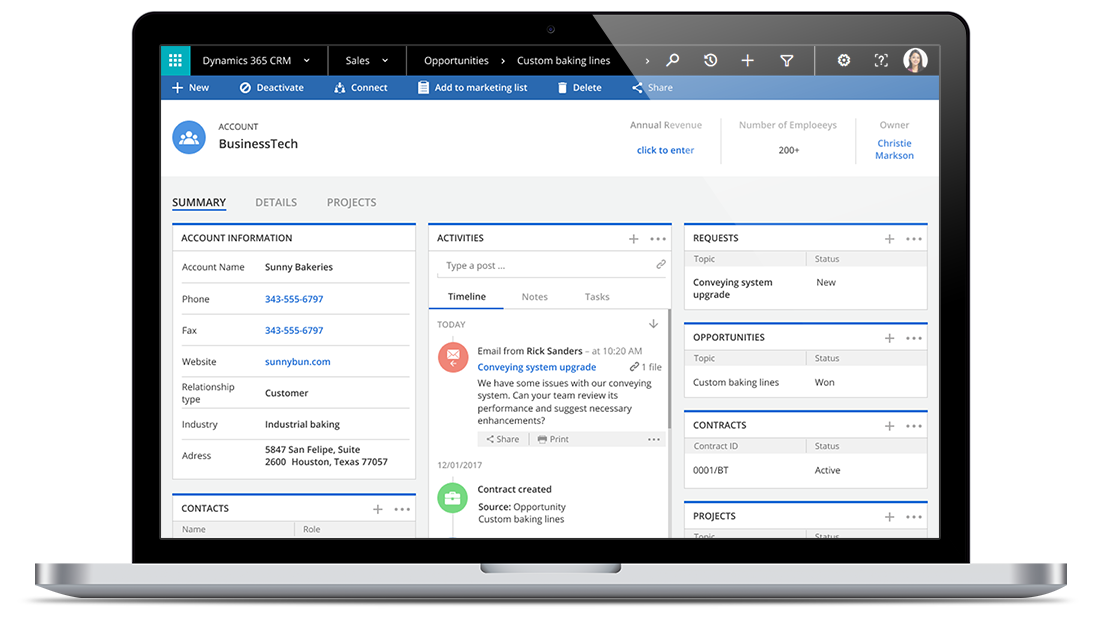This screenshot has height=620, width=1103.
Task: Click the search magnifier icon
Action: point(673,61)
